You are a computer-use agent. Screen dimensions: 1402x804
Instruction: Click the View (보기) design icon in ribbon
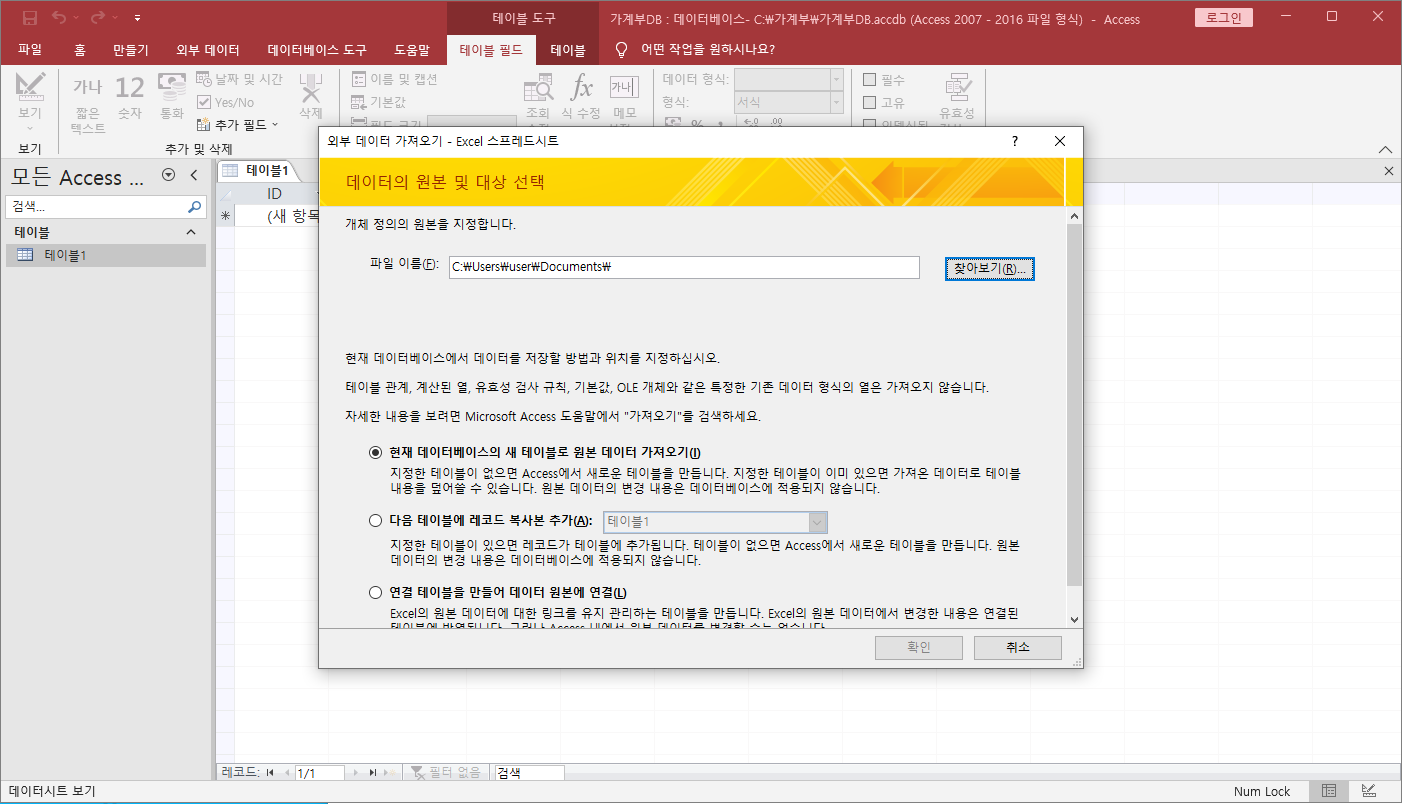30,88
